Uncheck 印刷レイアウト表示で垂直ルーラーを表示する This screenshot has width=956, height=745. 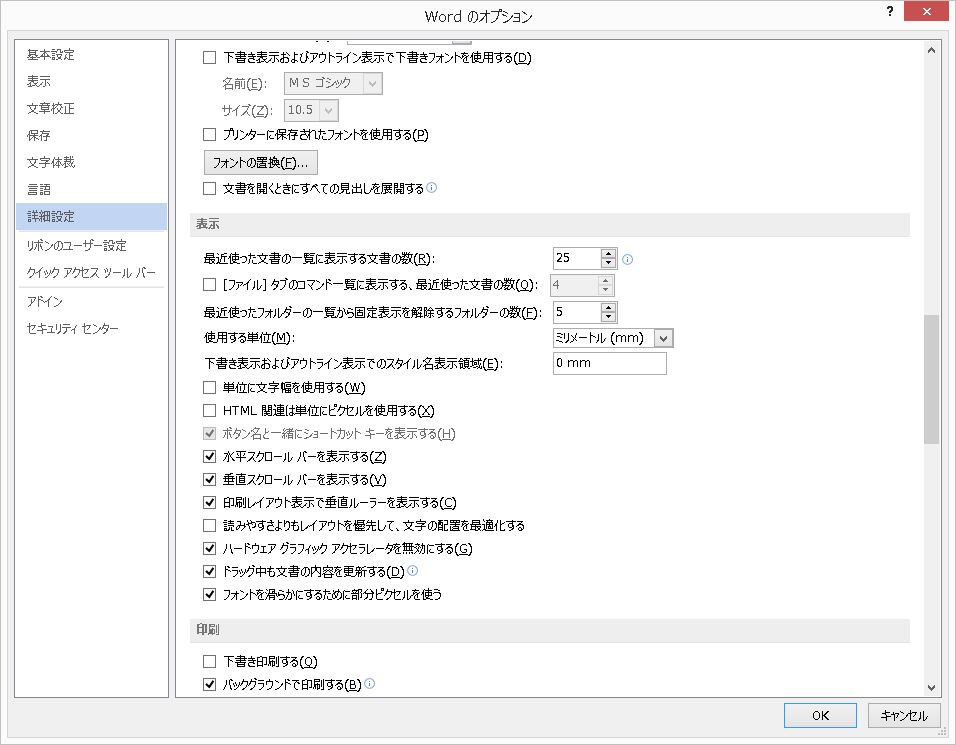pos(209,503)
